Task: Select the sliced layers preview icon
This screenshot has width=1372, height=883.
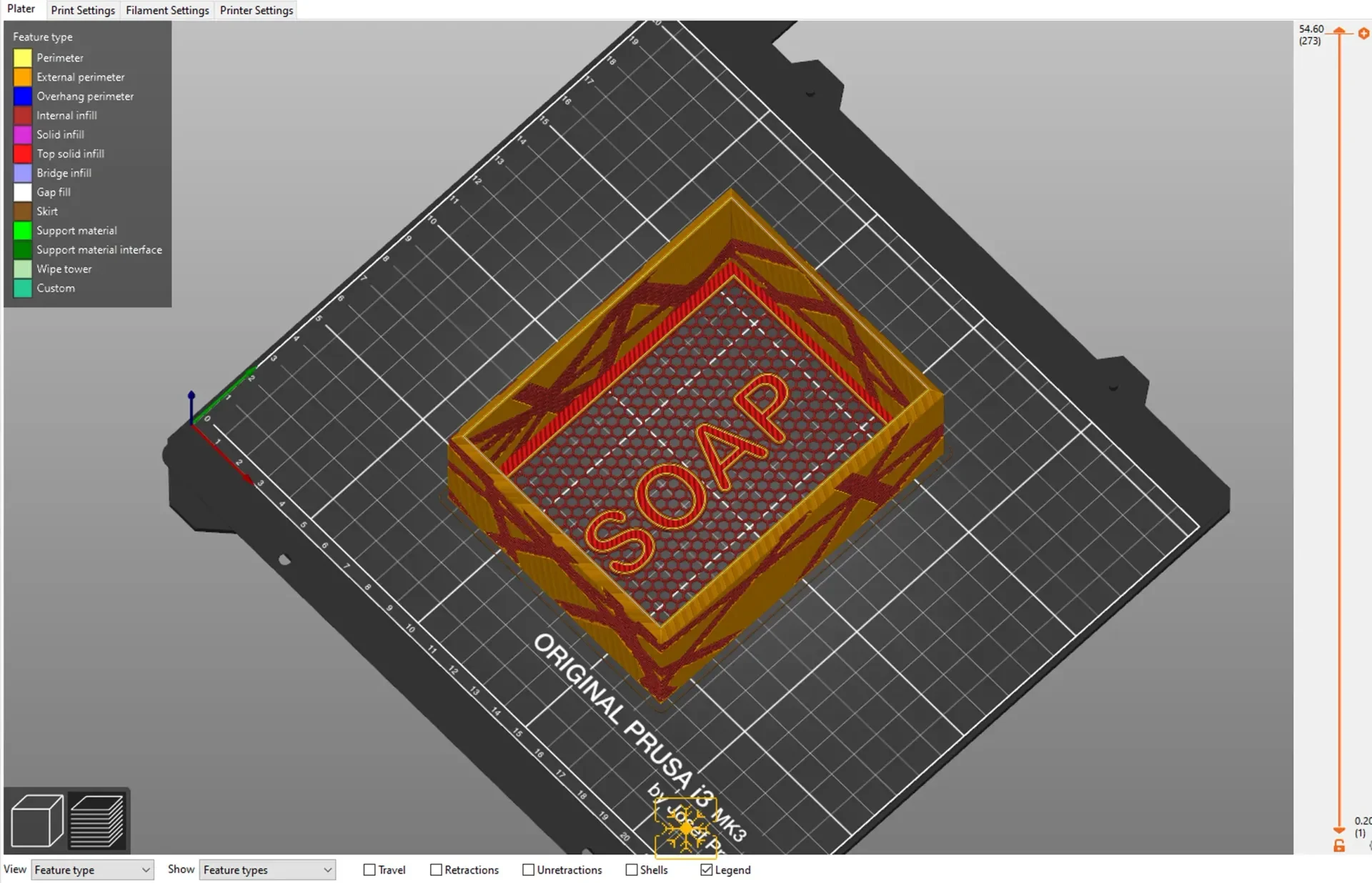Action: (x=96, y=820)
